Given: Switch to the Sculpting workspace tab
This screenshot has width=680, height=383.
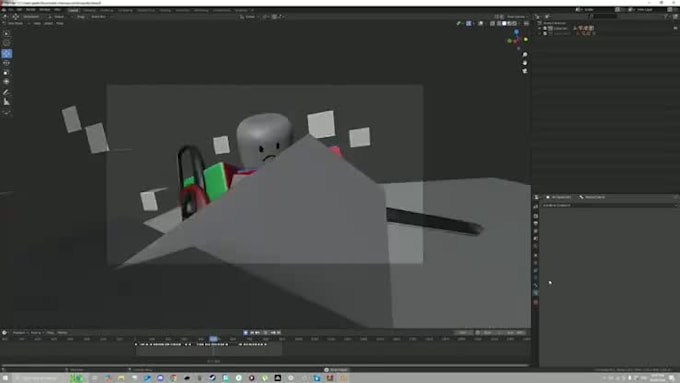Looking at the screenshot, I should (x=107, y=10).
